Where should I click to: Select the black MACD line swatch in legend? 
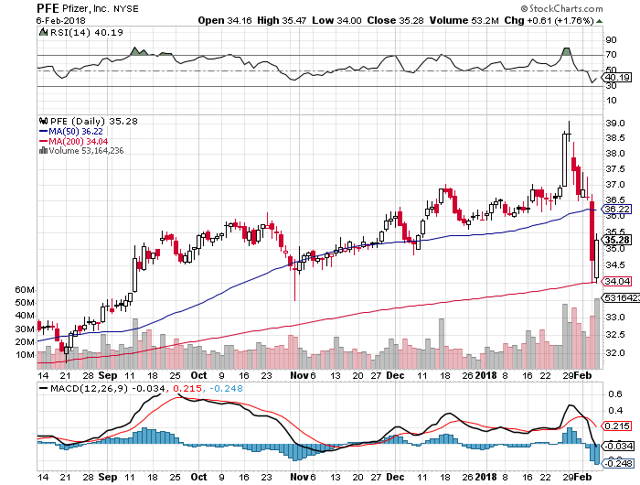pos(43,388)
